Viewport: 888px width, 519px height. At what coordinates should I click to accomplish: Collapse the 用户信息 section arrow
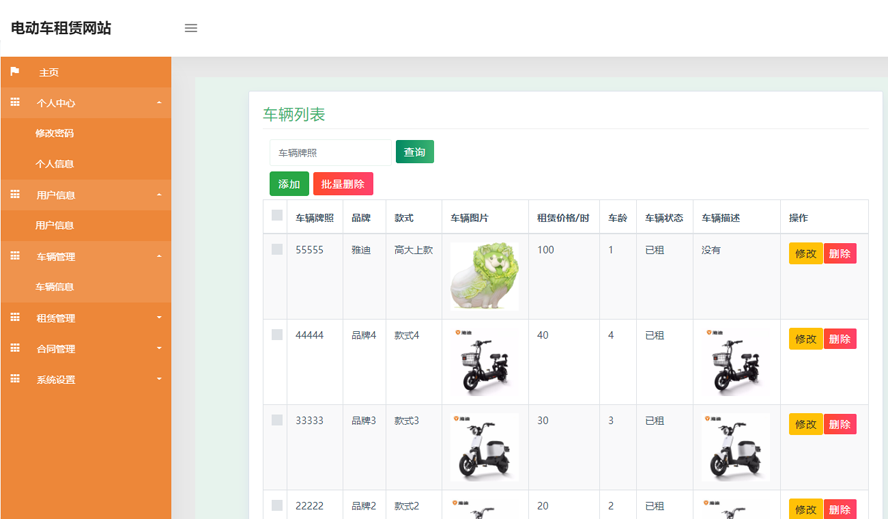tap(159, 195)
